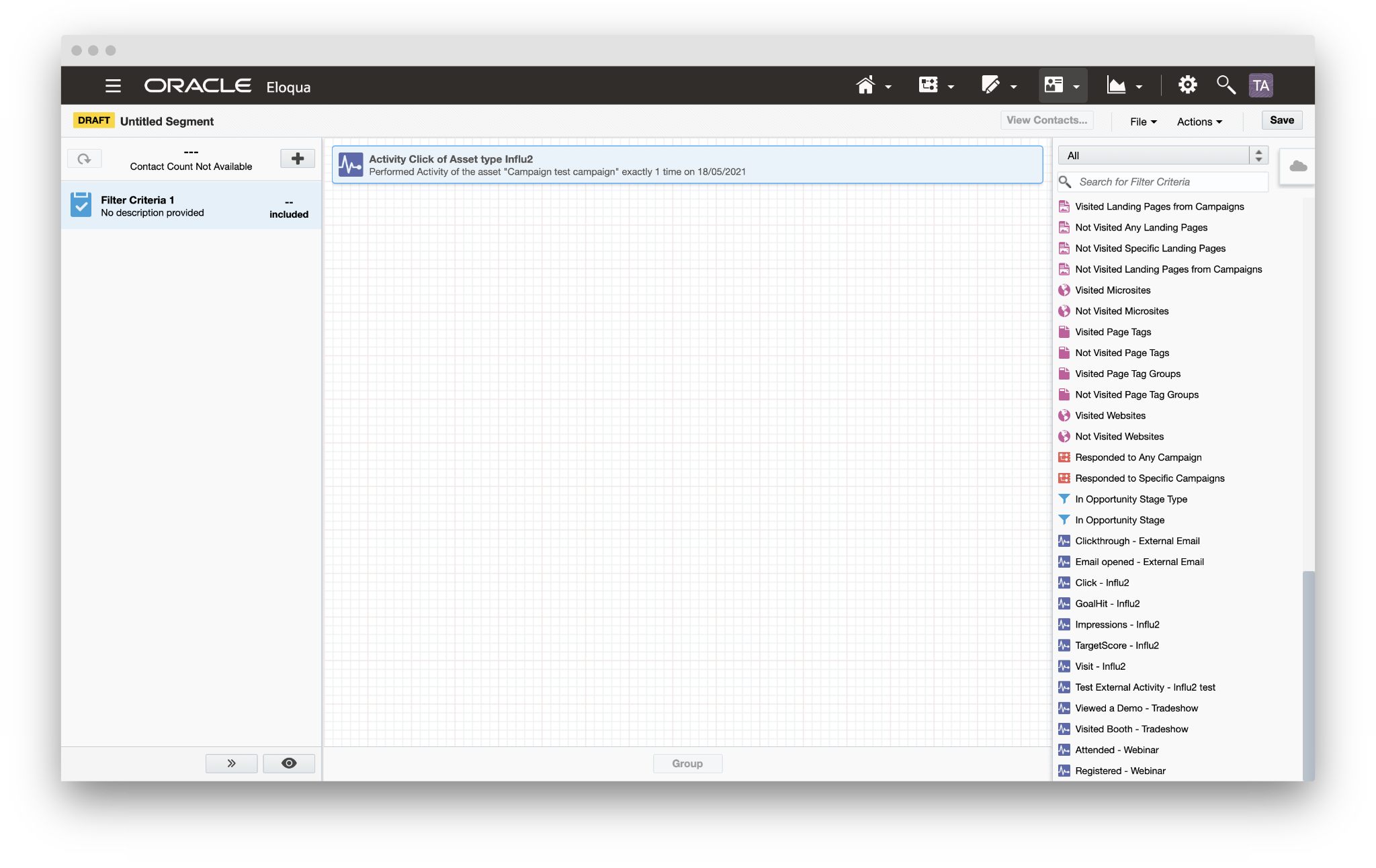Image resolution: width=1376 pixels, height=868 pixels.
Task: Click the Home icon in top bar
Action: click(865, 85)
